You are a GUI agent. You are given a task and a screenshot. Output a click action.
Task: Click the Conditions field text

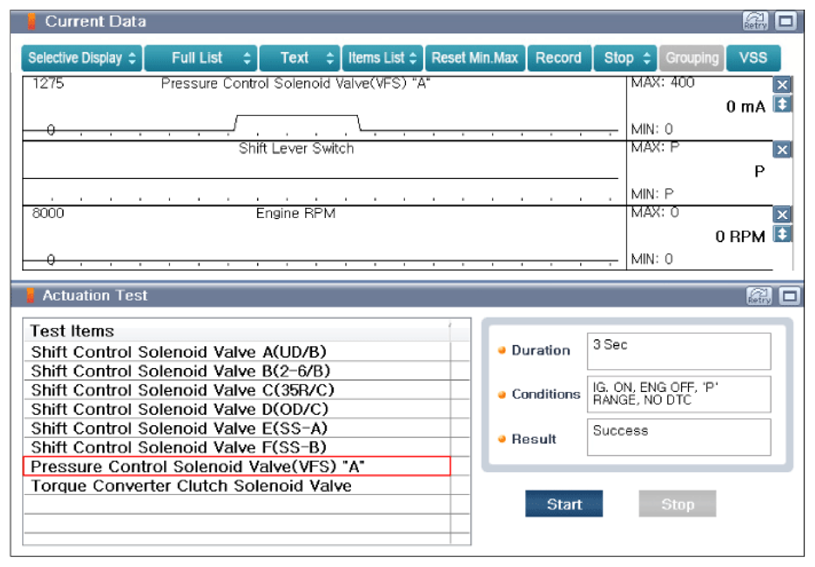[x=679, y=394]
